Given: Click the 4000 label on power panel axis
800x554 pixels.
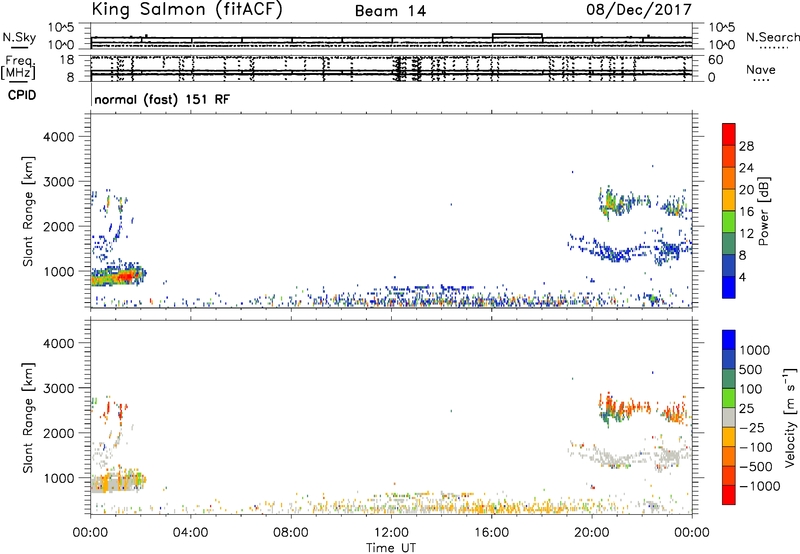Looking at the screenshot, I should point(58,137).
